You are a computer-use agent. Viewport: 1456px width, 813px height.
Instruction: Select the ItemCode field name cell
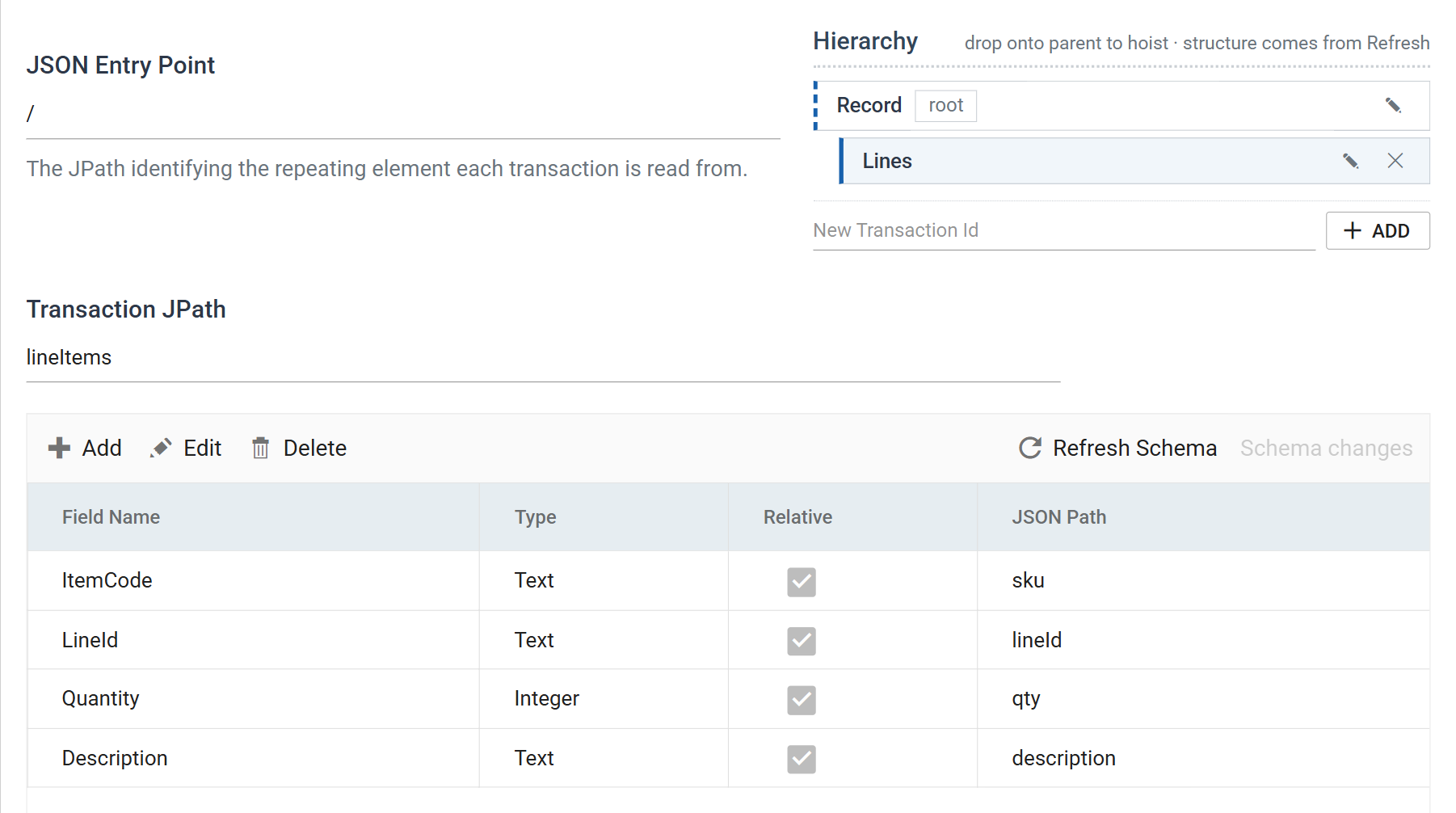point(254,580)
